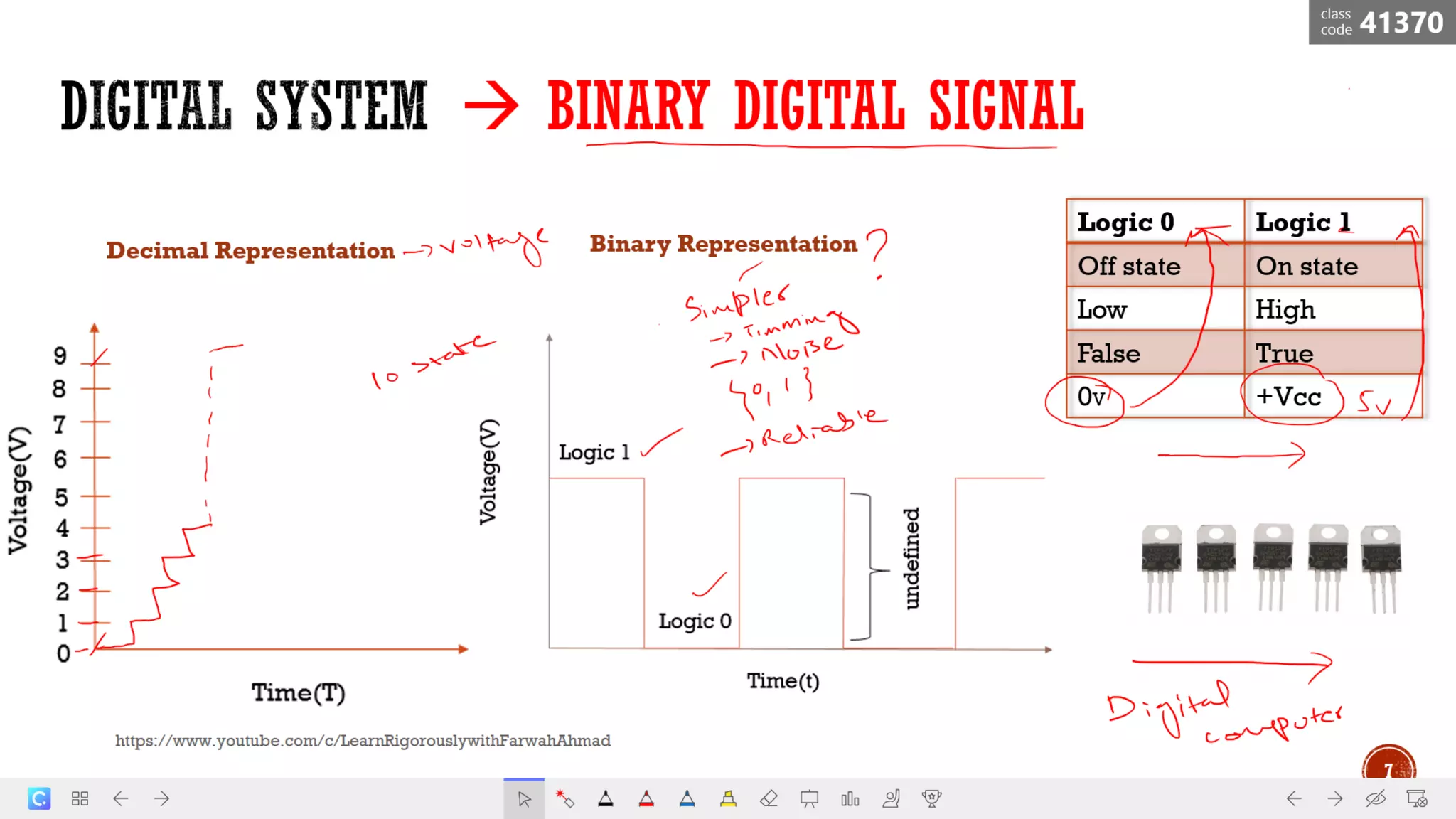Click the "On state" table cell
1456x819 pixels.
pos(1333,266)
